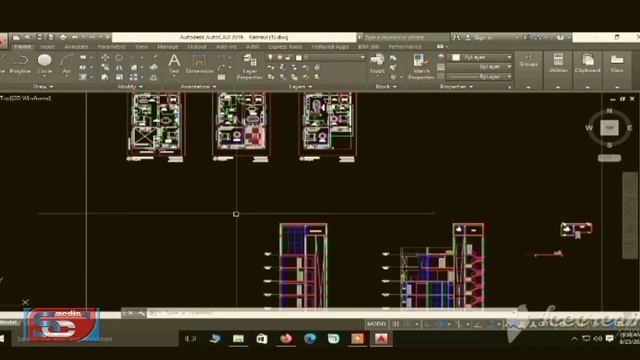
Task: Click the Stretch tool icon
Action: coord(105,77)
